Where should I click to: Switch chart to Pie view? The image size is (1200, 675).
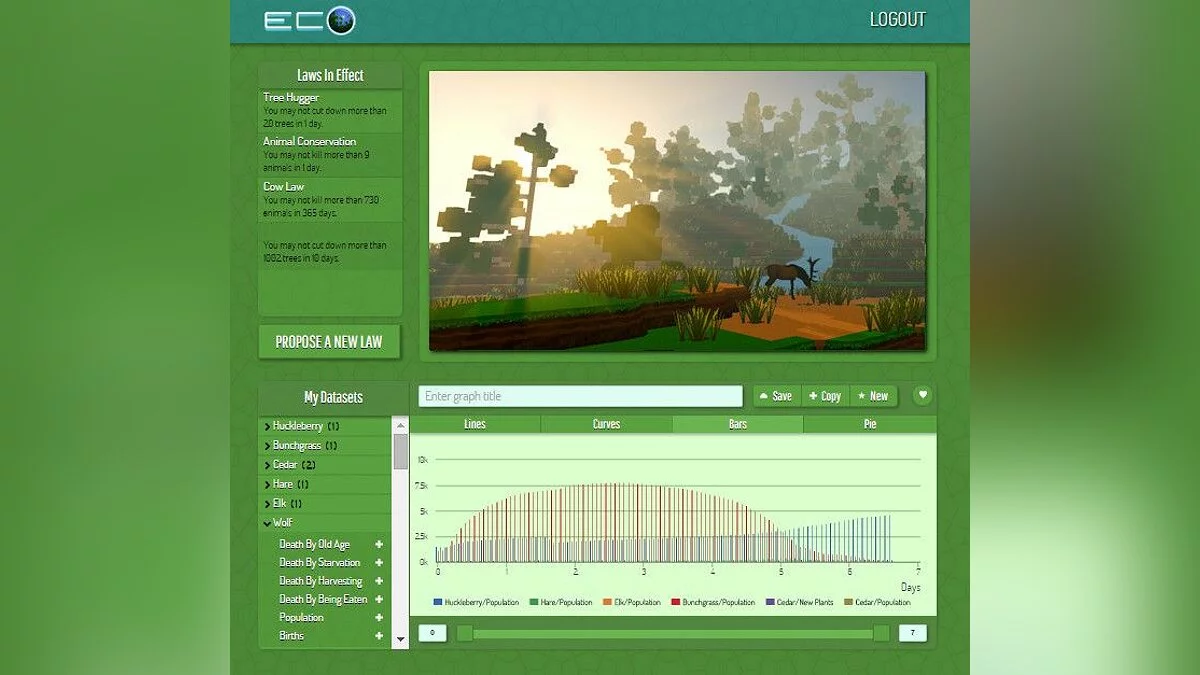click(870, 424)
